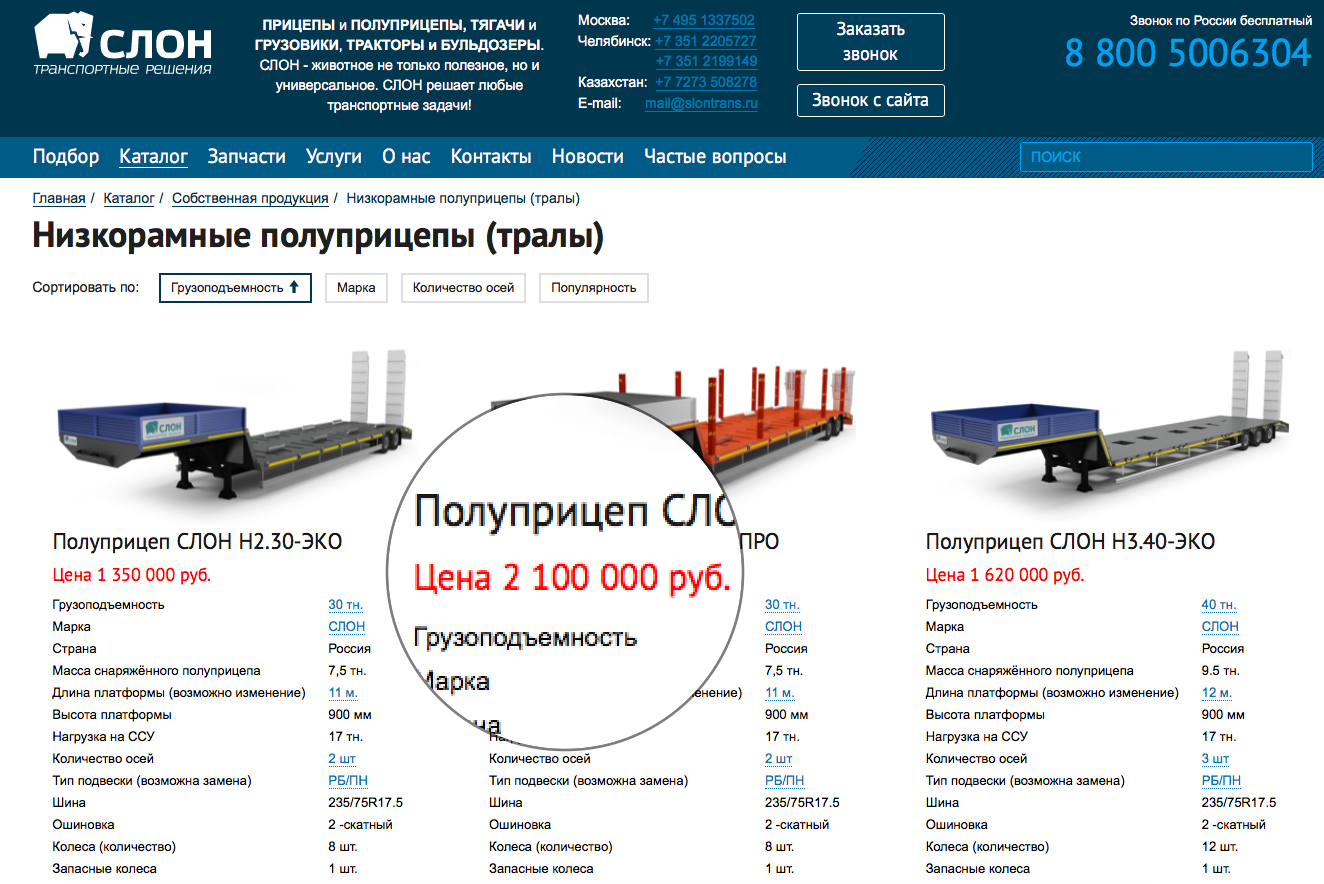Image resolution: width=1324 pixels, height=884 pixels.
Task: Click Chelyabinsk phone +7 351 2205727
Action: point(705,41)
